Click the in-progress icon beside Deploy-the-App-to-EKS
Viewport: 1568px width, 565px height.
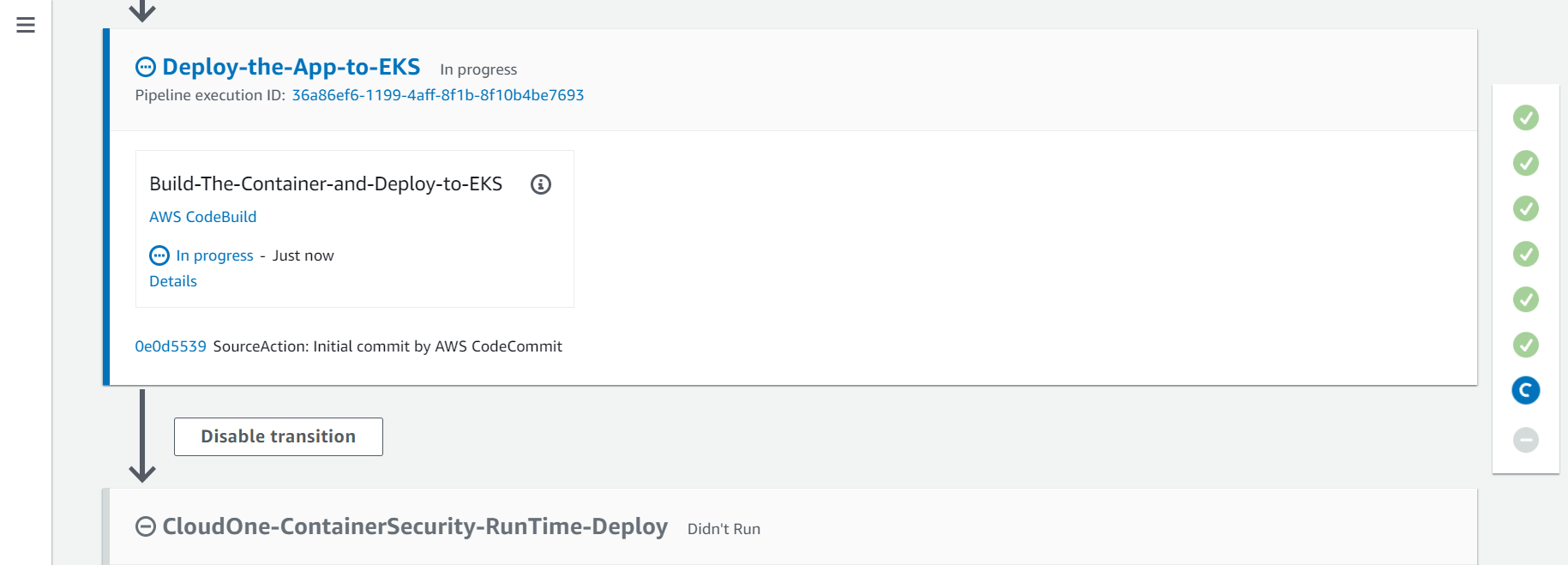pyautogui.click(x=146, y=67)
